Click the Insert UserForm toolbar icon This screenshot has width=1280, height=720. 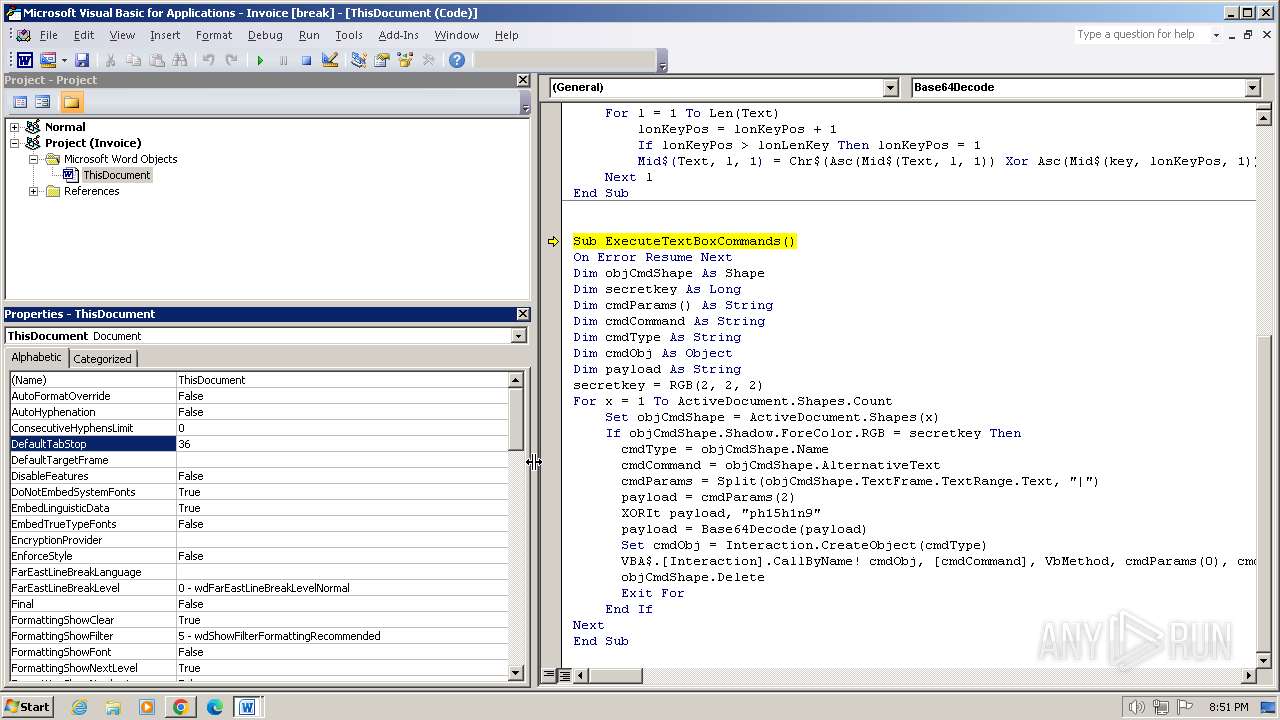point(47,60)
